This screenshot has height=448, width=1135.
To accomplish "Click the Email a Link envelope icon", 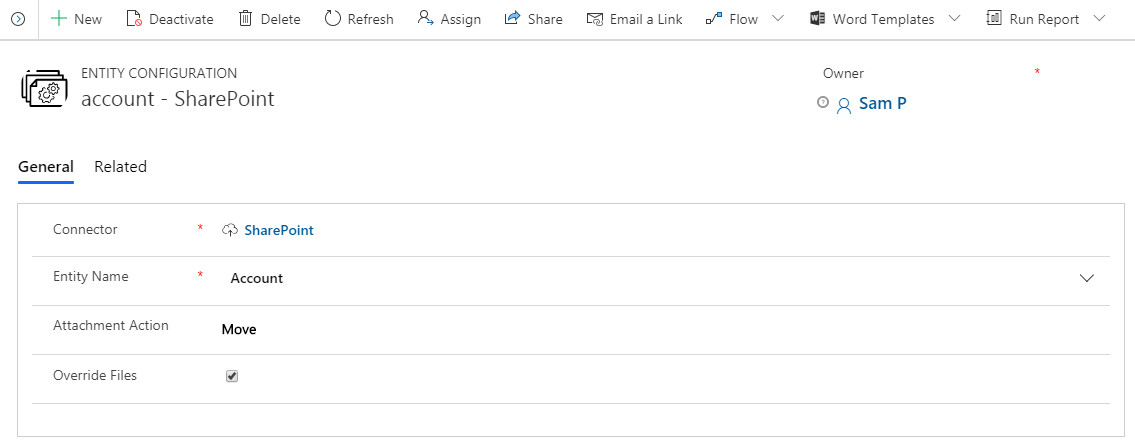I will click(x=595, y=20).
